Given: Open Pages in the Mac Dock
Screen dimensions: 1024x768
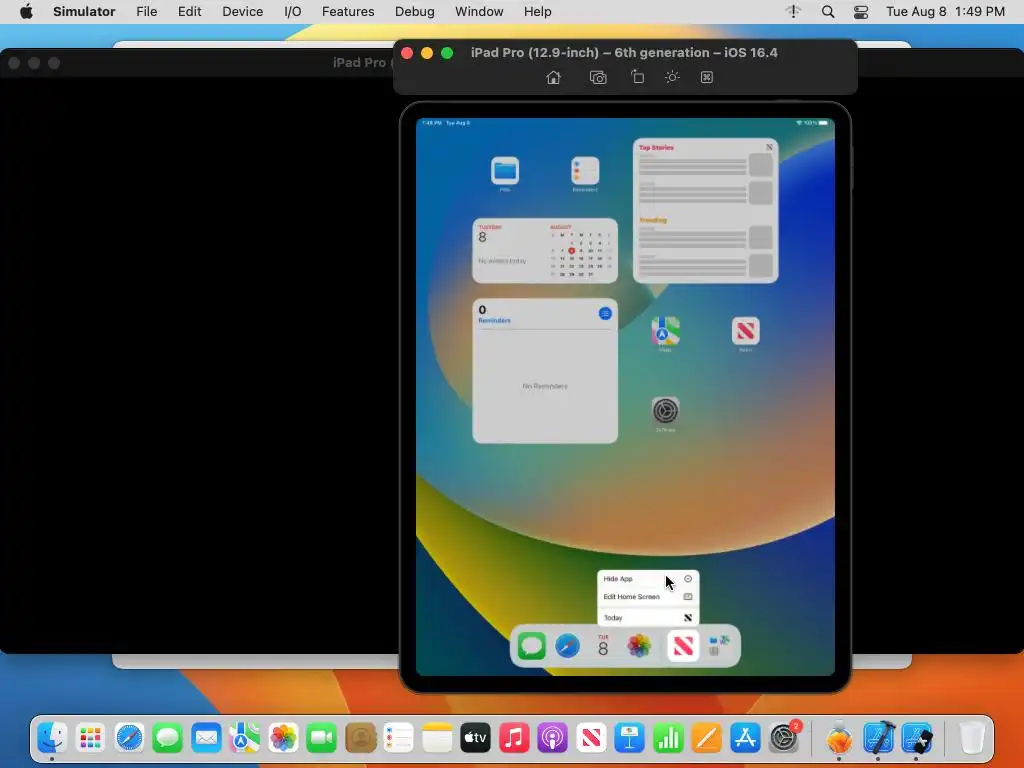Looking at the screenshot, I should 707,738.
